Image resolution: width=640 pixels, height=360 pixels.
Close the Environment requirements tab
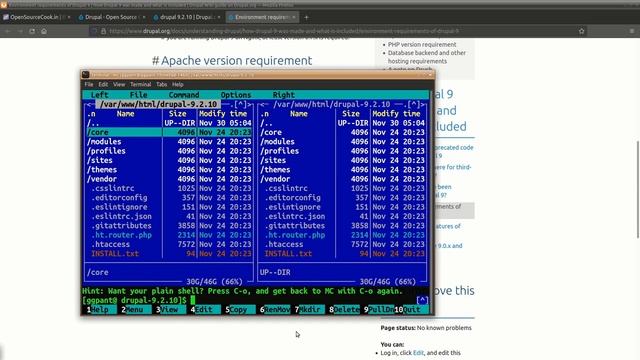point(293,17)
